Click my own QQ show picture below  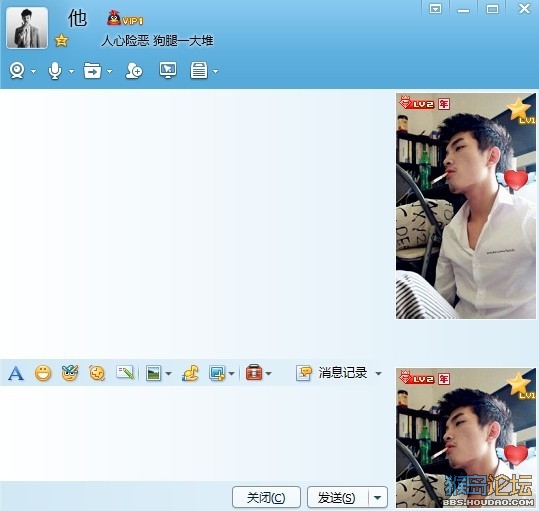click(466, 438)
